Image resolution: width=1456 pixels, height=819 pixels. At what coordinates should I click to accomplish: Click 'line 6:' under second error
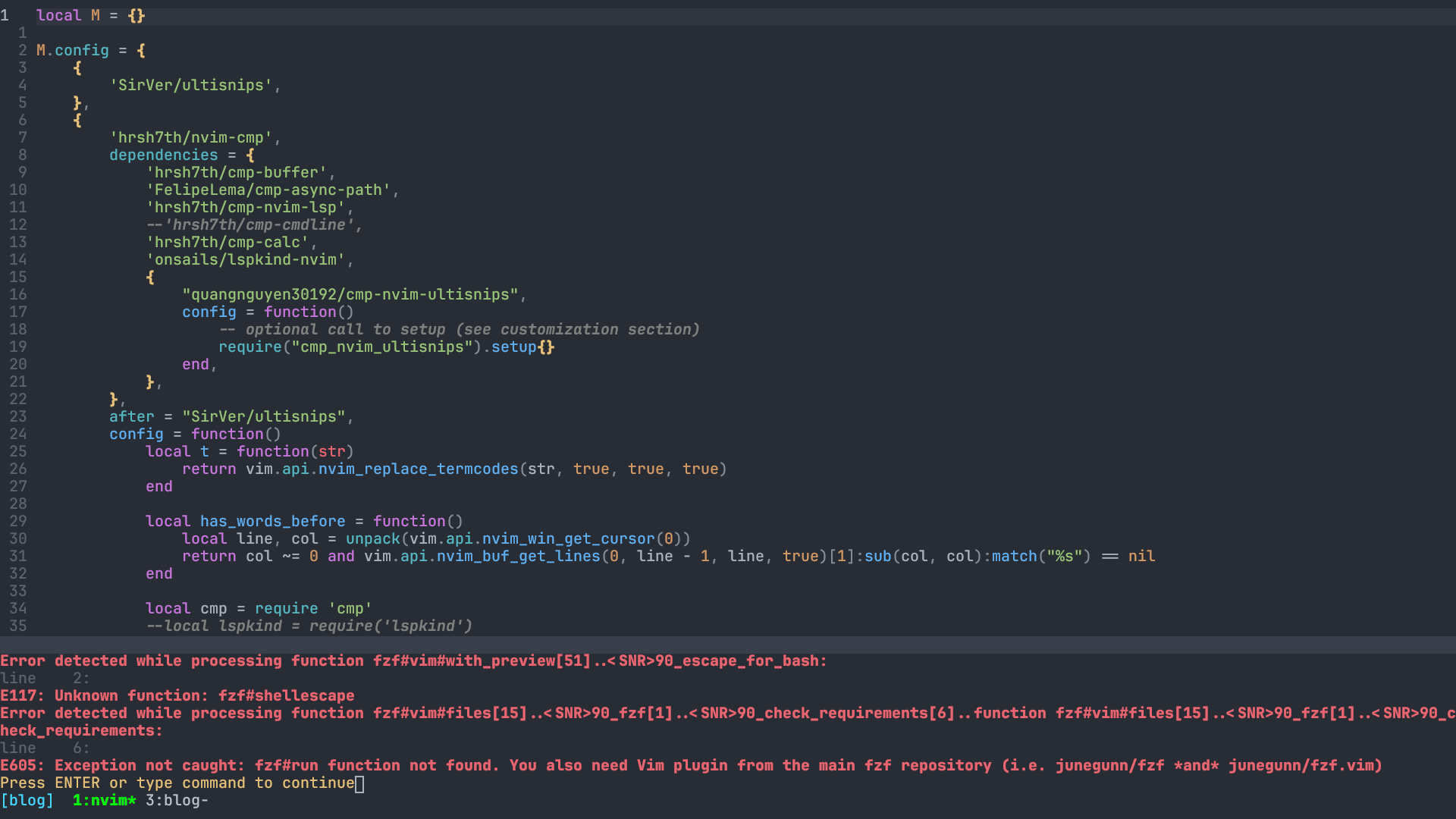[45, 748]
